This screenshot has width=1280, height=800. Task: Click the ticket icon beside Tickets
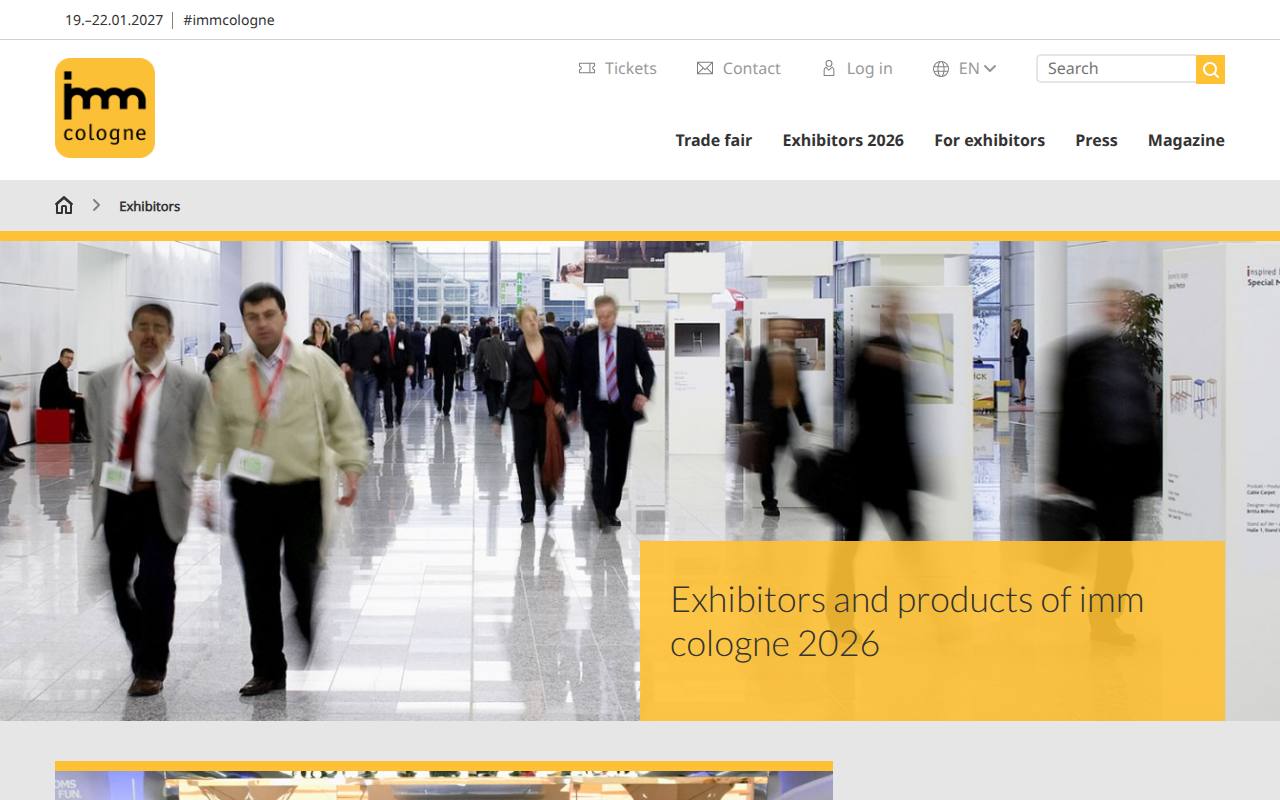tap(587, 68)
